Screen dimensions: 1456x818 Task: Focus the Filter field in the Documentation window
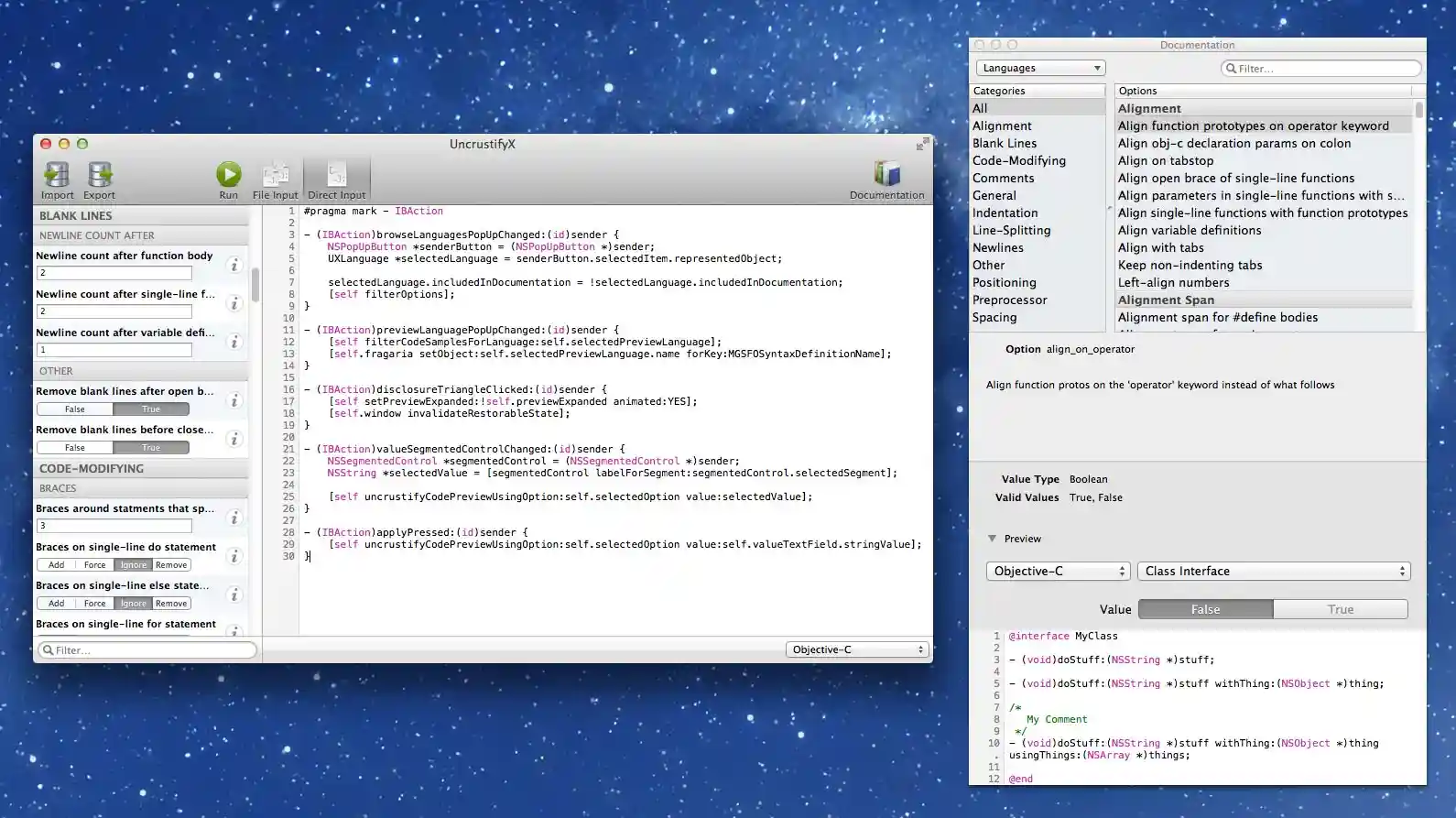(x=1320, y=68)
